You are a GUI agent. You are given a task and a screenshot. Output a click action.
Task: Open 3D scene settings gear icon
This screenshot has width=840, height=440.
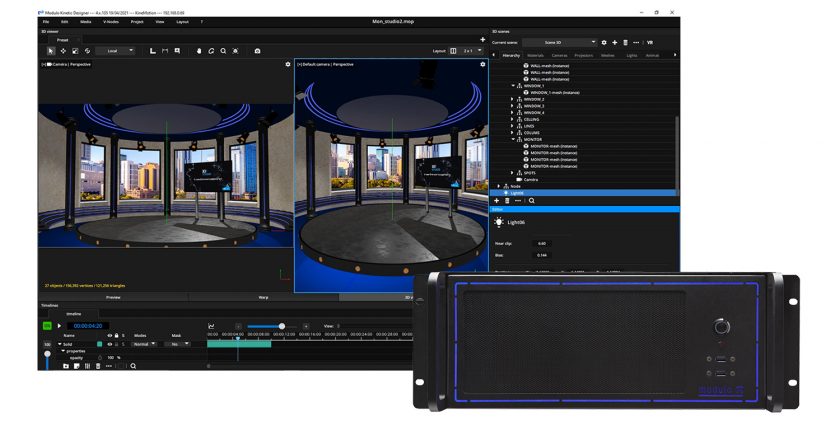coord(604,42)
